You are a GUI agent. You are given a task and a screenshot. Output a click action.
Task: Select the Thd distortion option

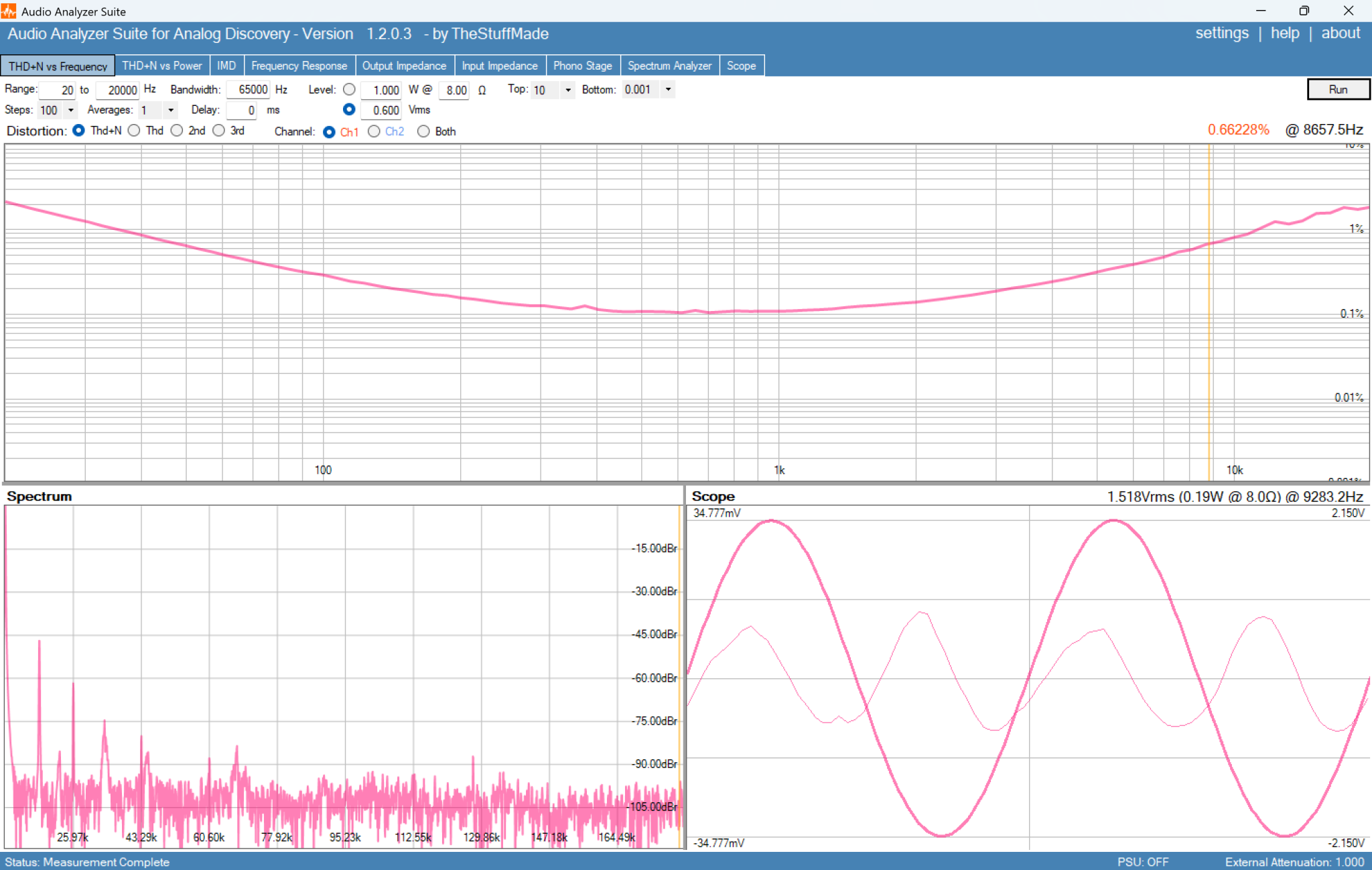click(x=134, y=130)
